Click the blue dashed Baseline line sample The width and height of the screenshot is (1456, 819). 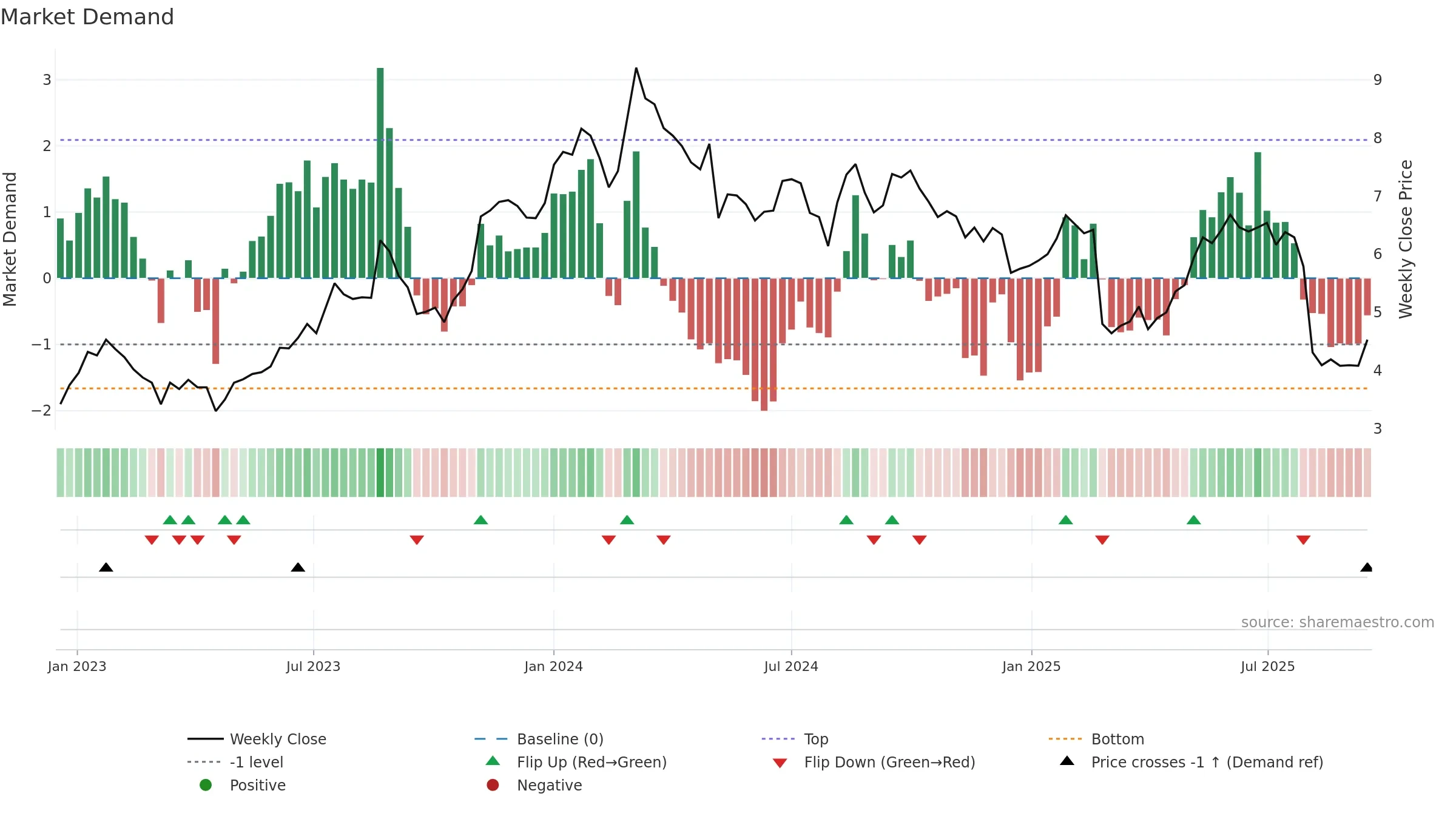click(491, 739)
